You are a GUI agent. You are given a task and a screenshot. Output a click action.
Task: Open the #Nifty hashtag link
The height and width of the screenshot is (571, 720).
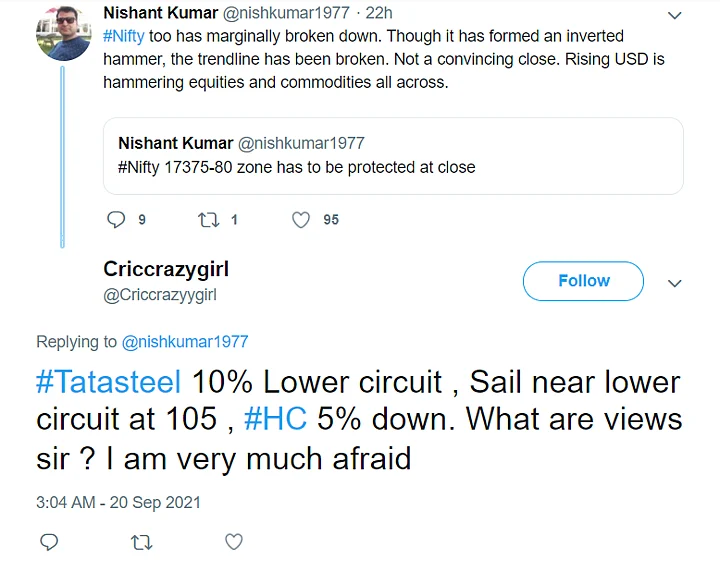point(124,36)
